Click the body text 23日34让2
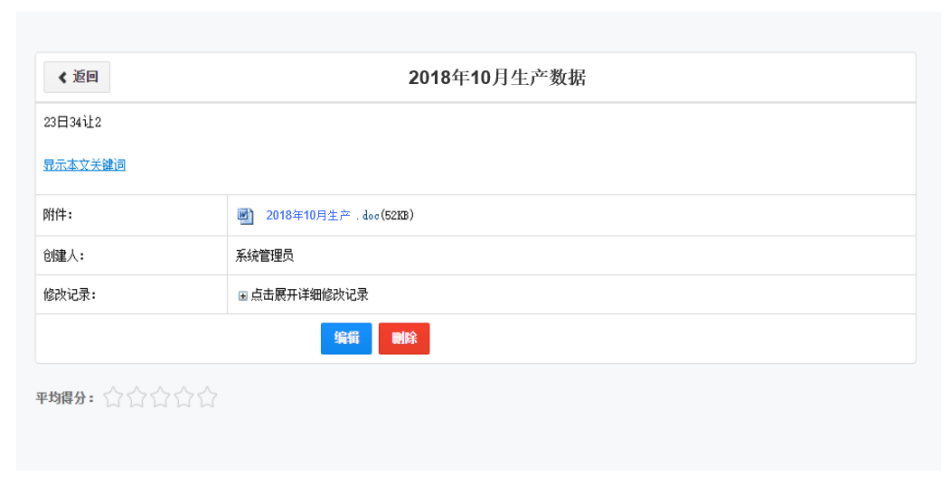This screenshot has width=951, height=494. [x=72, y=123]
